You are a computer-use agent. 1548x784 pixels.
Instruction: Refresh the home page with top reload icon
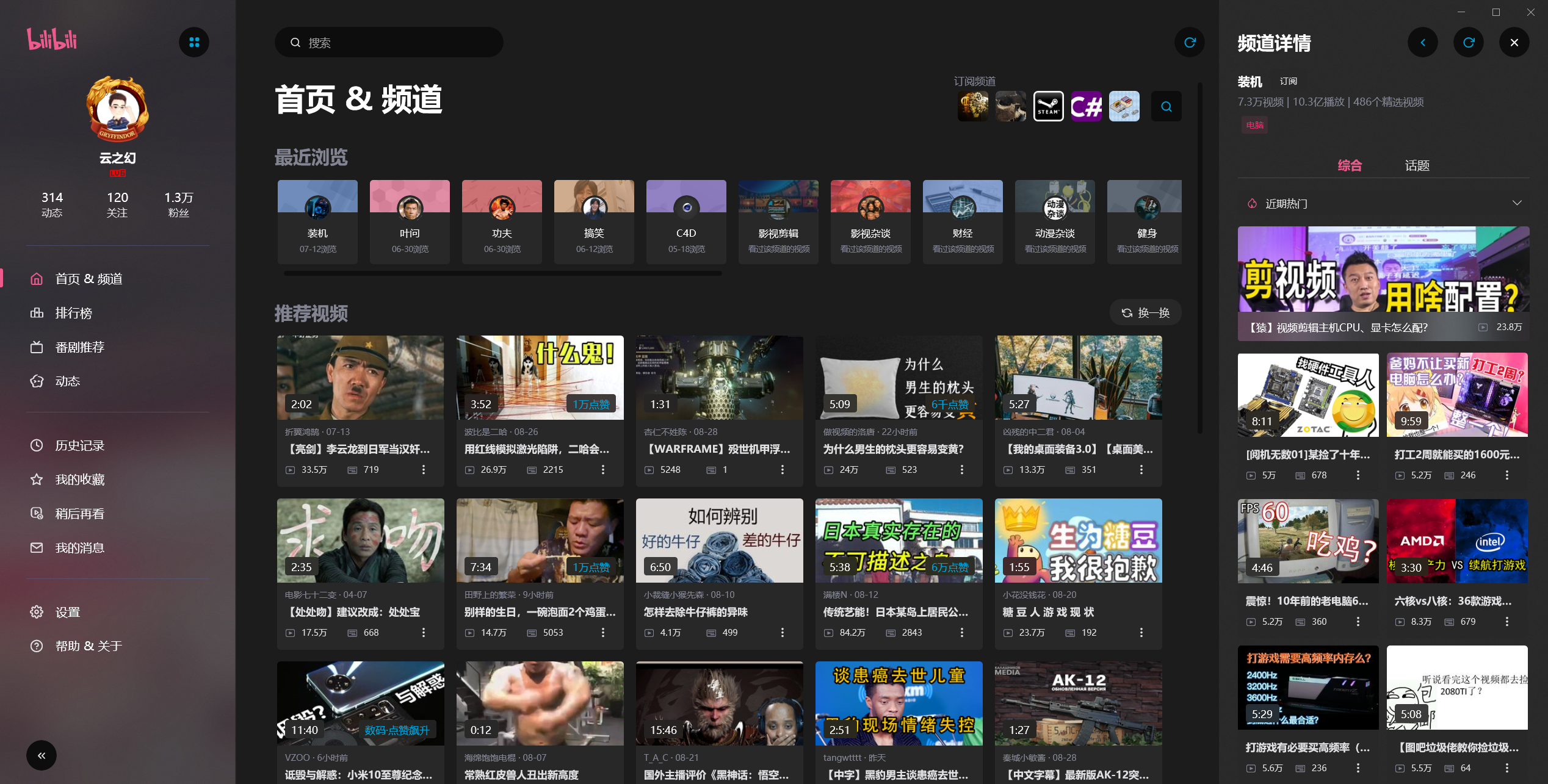[x=1189, y=42]
